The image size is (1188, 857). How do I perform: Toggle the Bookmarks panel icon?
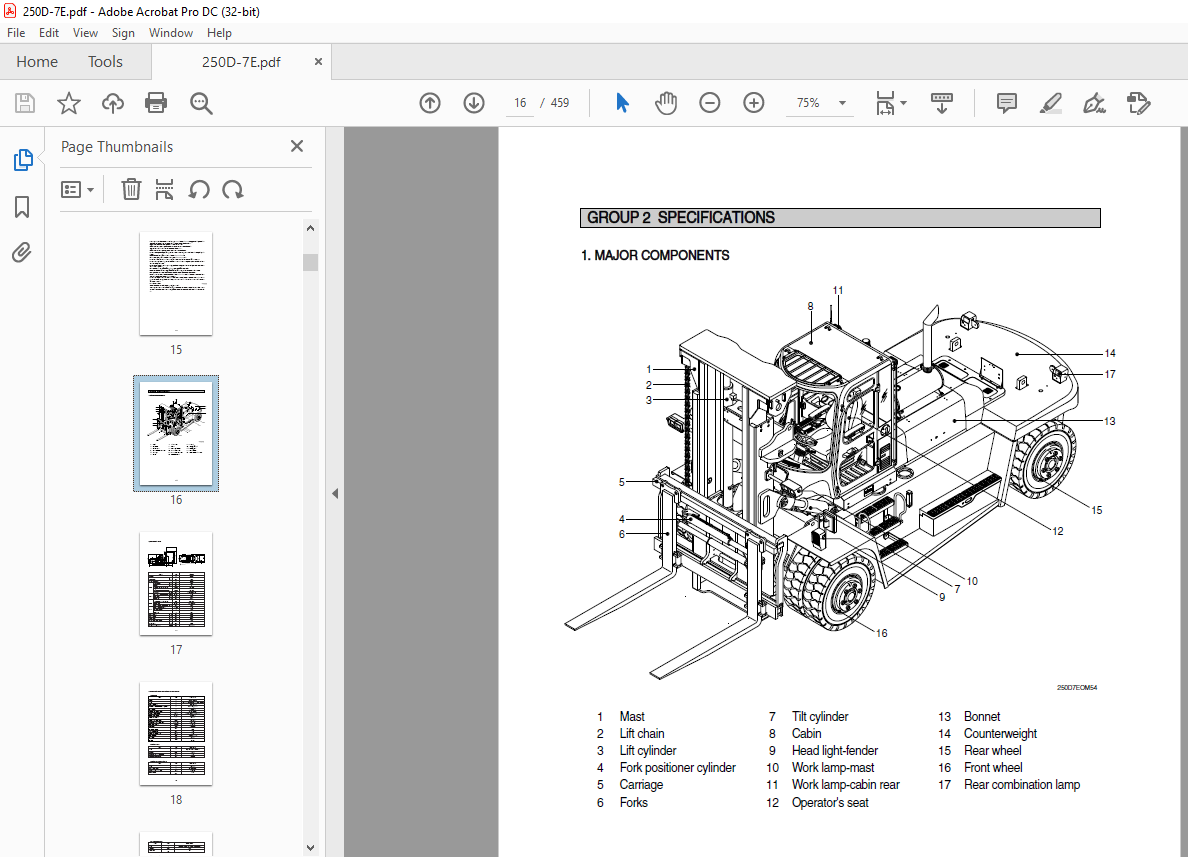click(22, 207)
